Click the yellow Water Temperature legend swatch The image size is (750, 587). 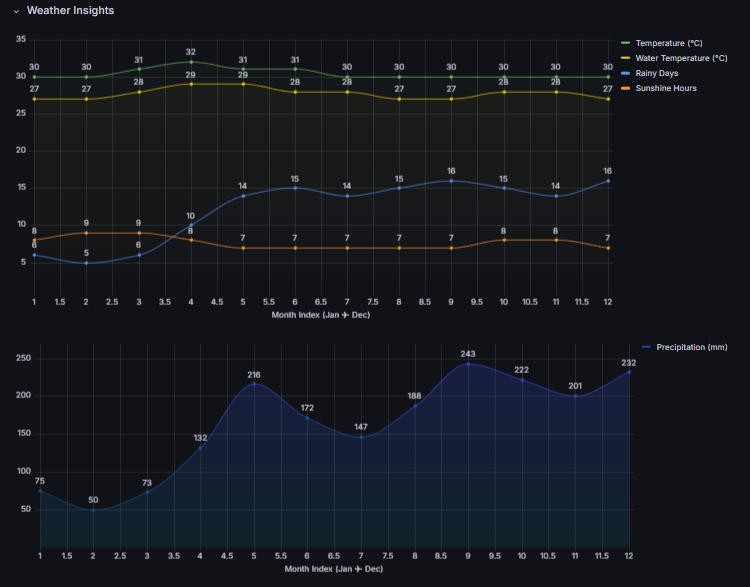tap(626, 58)
